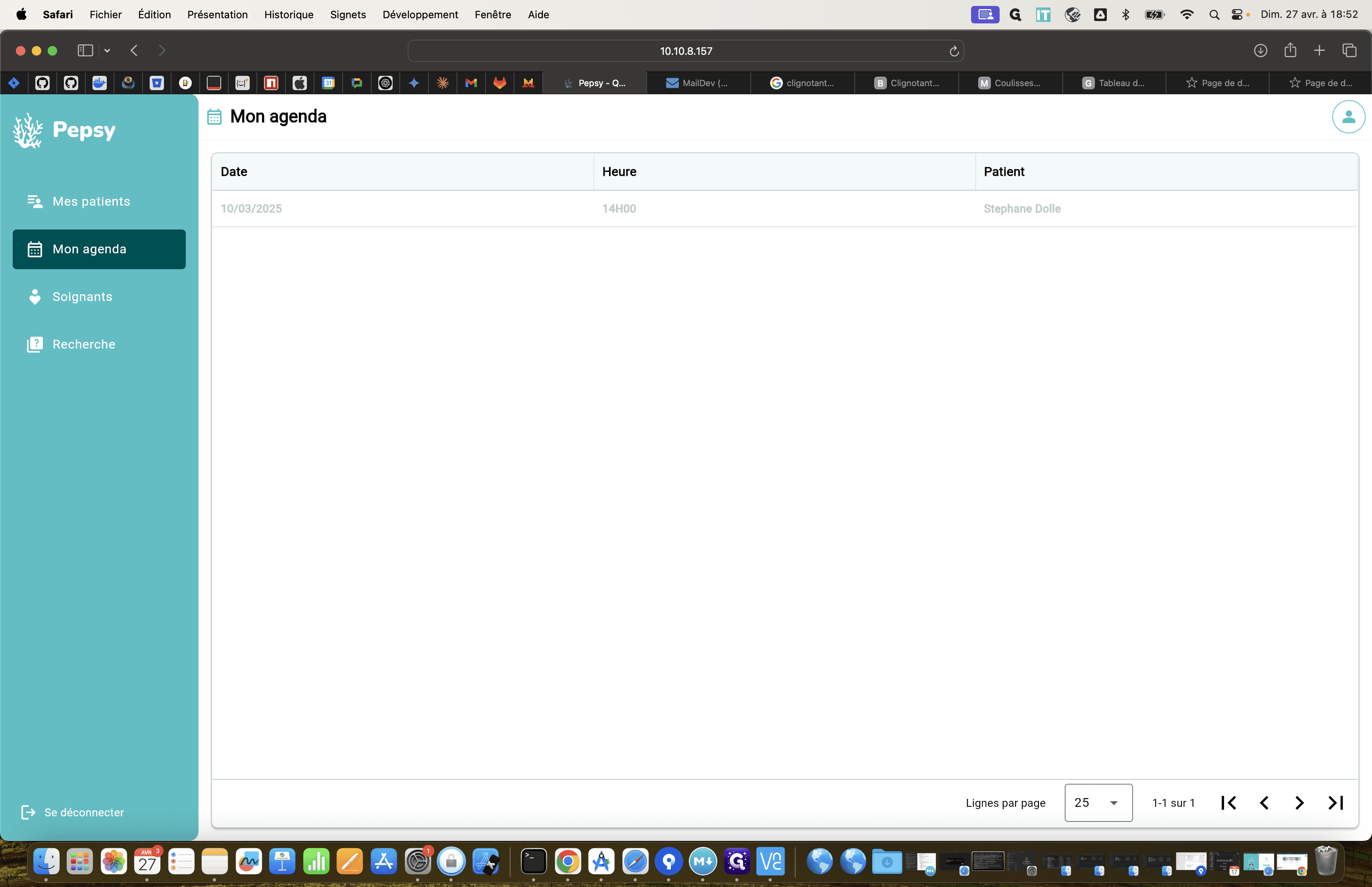Go to the Recherche page
Image resolution: width=1372 pixels, height=887 pixels.
tap(99, 344)
